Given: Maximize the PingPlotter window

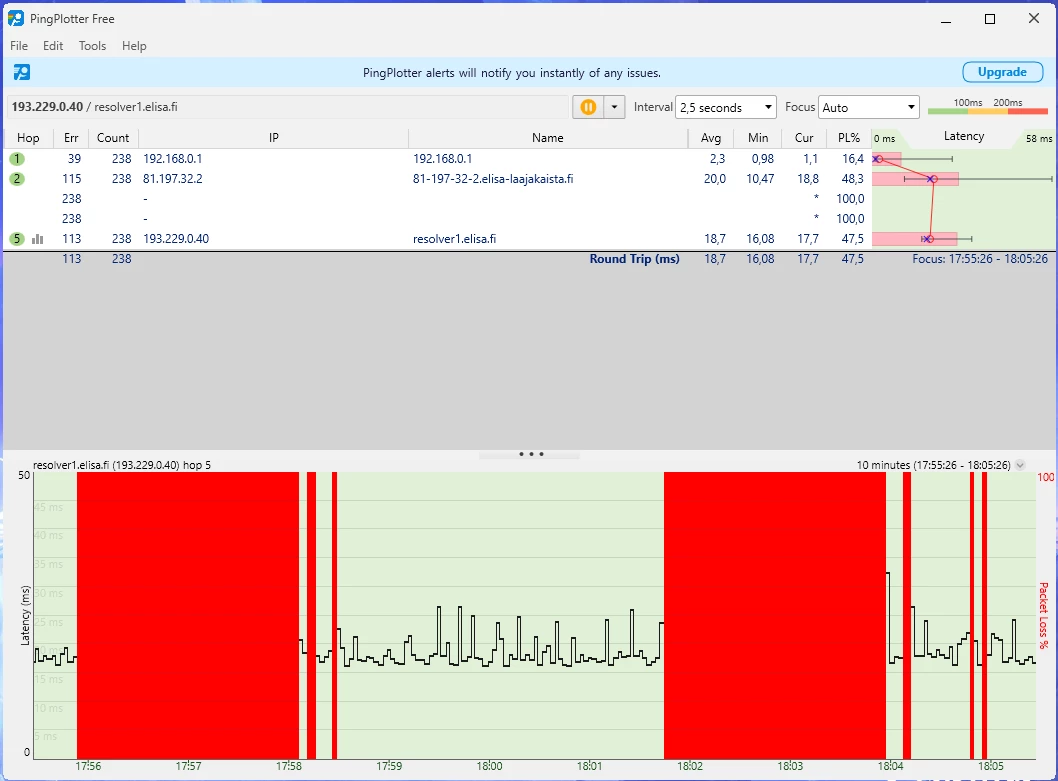Looking at the screenshot, I should point(990,19).
